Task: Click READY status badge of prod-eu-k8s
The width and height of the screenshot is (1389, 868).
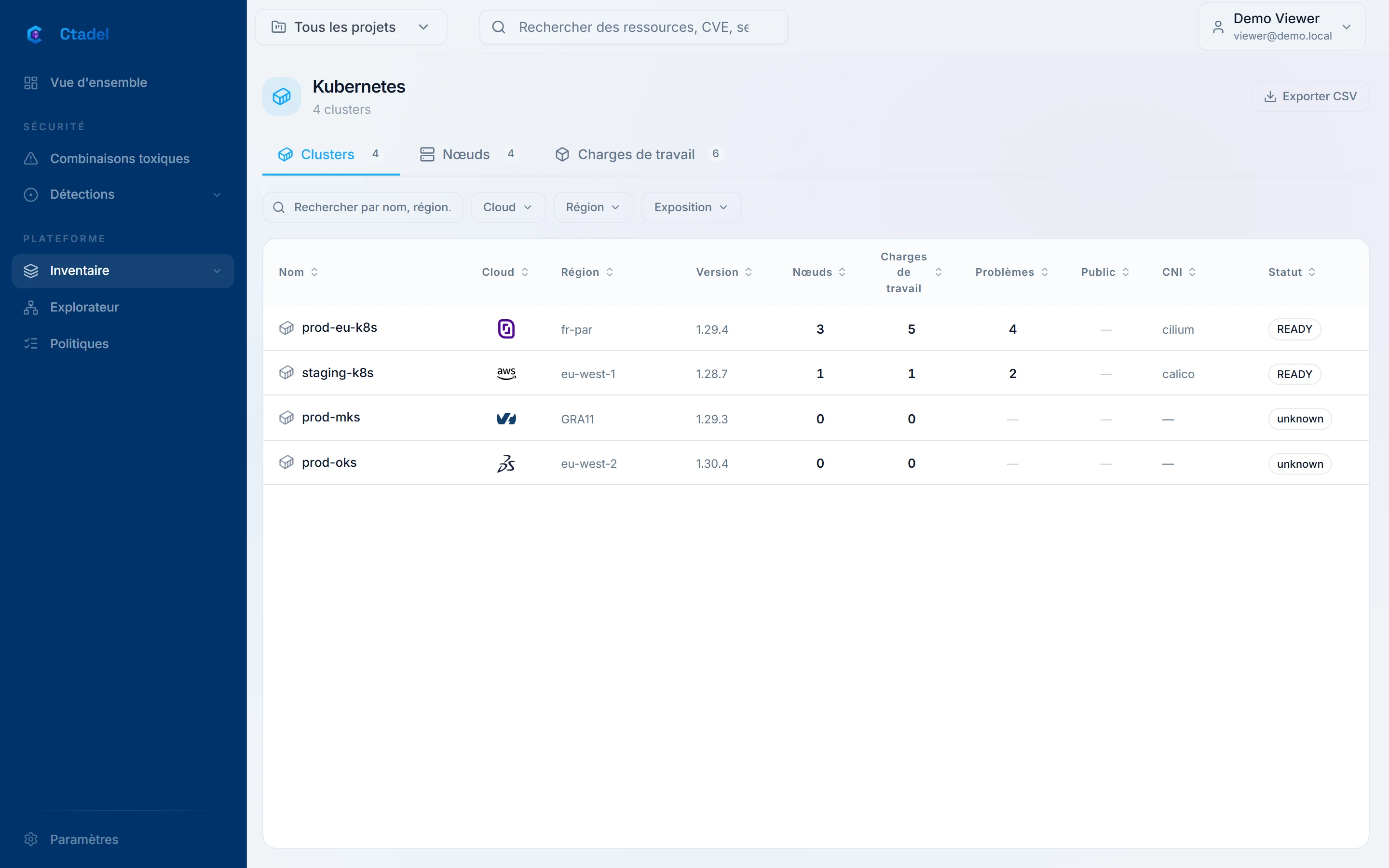Action: point(1294,329)
